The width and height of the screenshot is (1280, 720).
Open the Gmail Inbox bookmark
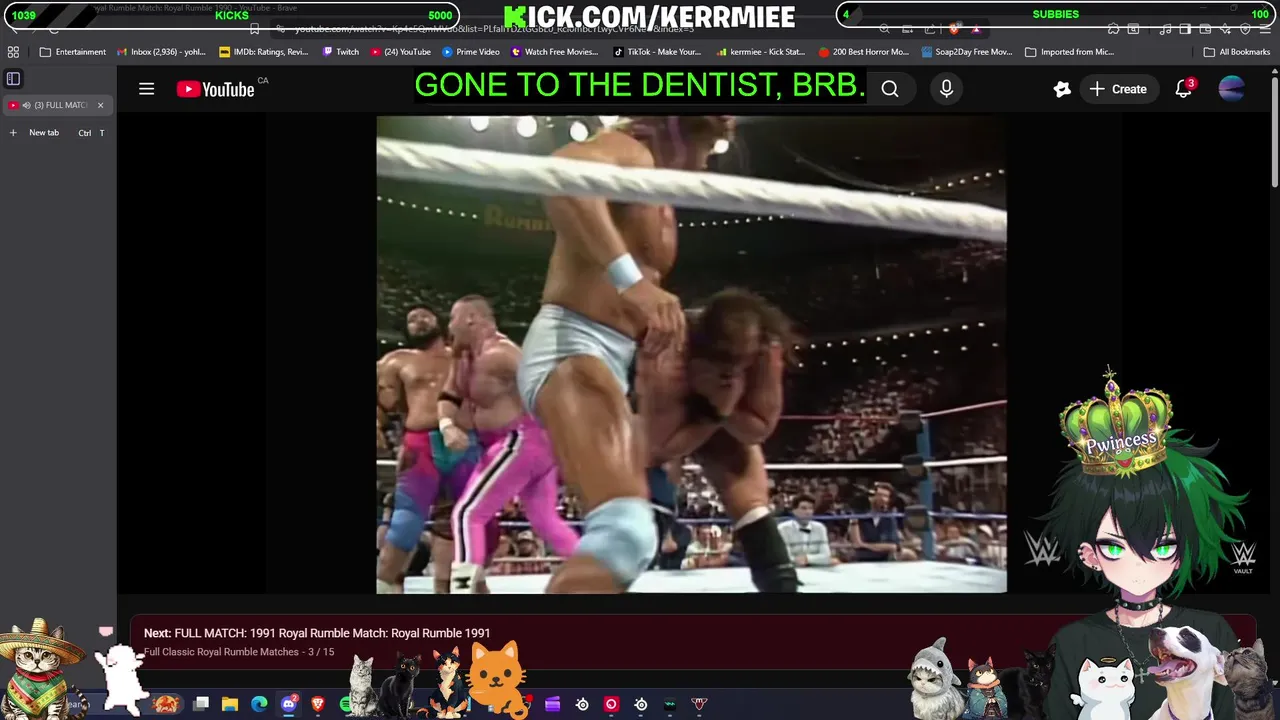coord(161,52)
